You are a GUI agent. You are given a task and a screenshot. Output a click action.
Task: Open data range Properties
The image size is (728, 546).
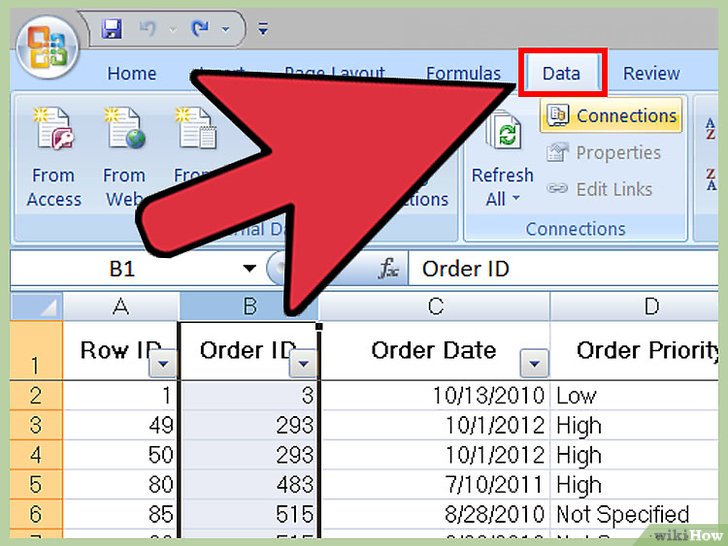coord(604,153)
